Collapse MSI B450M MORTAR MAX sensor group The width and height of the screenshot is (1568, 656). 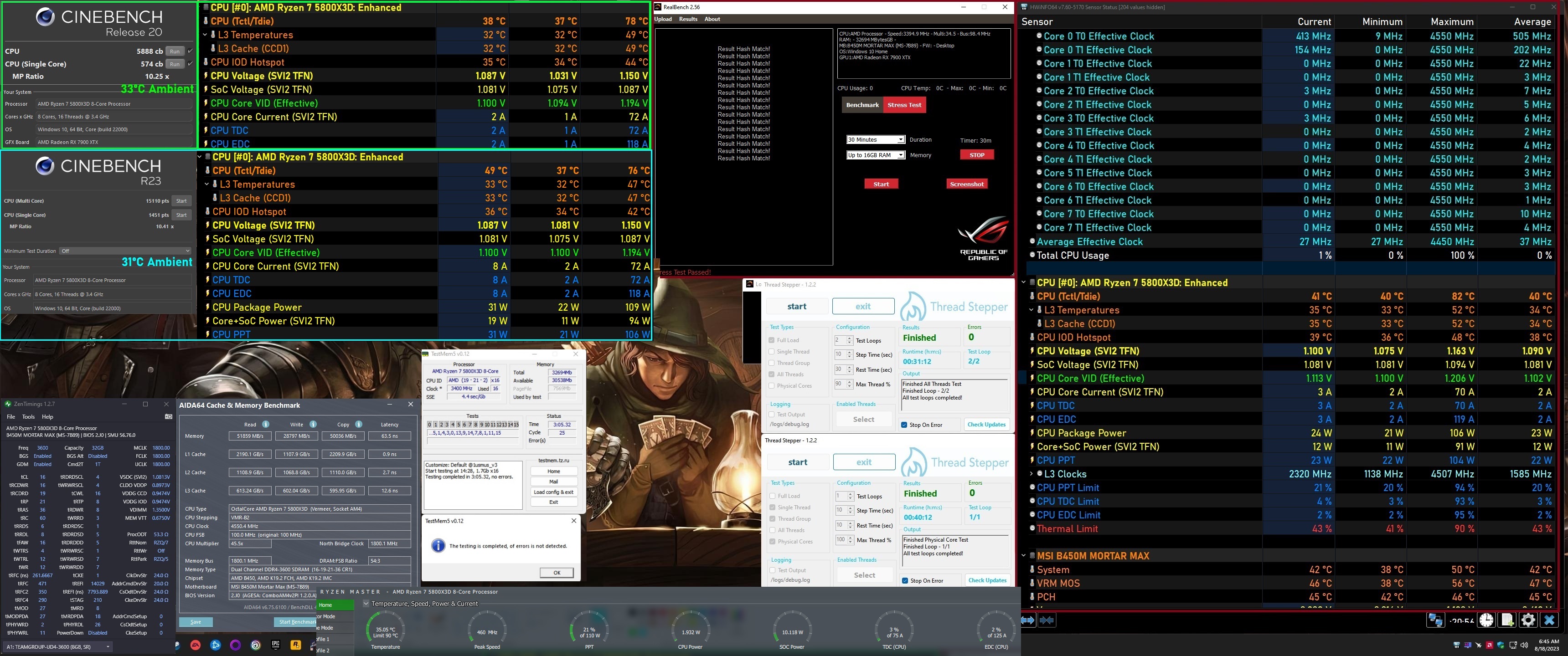pos(1024,556)
